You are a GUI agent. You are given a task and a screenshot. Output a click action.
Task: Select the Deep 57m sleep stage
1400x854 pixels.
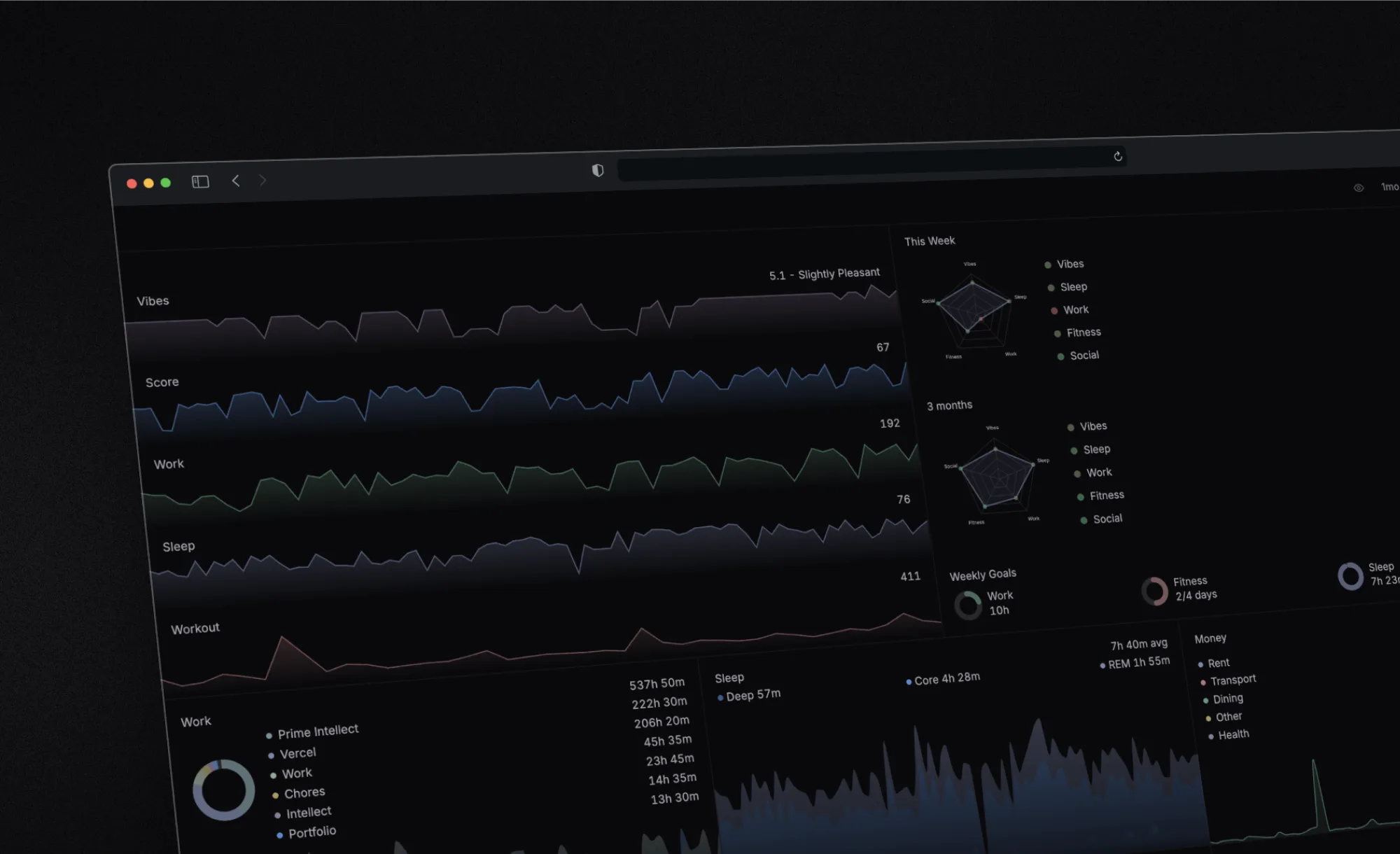pos(748,695)
